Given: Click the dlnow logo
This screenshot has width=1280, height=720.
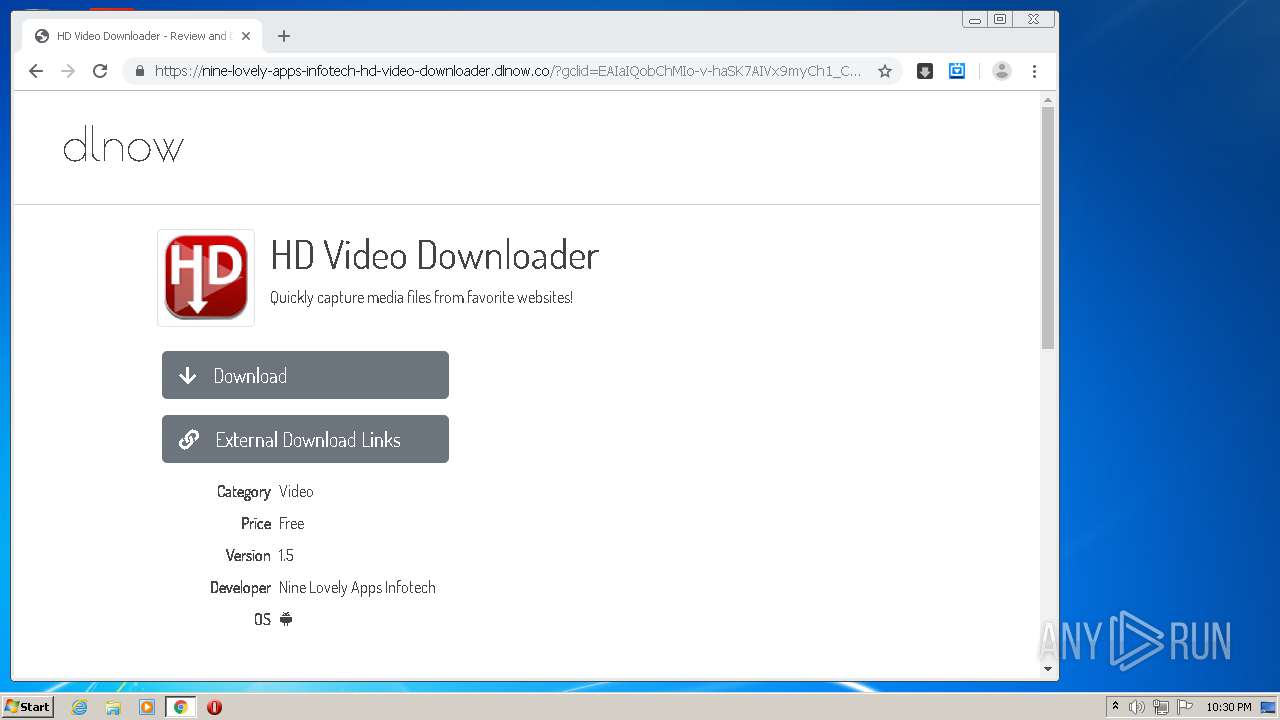Looking at the screenshot, I should pyautogui.click(x=123, y=147).
